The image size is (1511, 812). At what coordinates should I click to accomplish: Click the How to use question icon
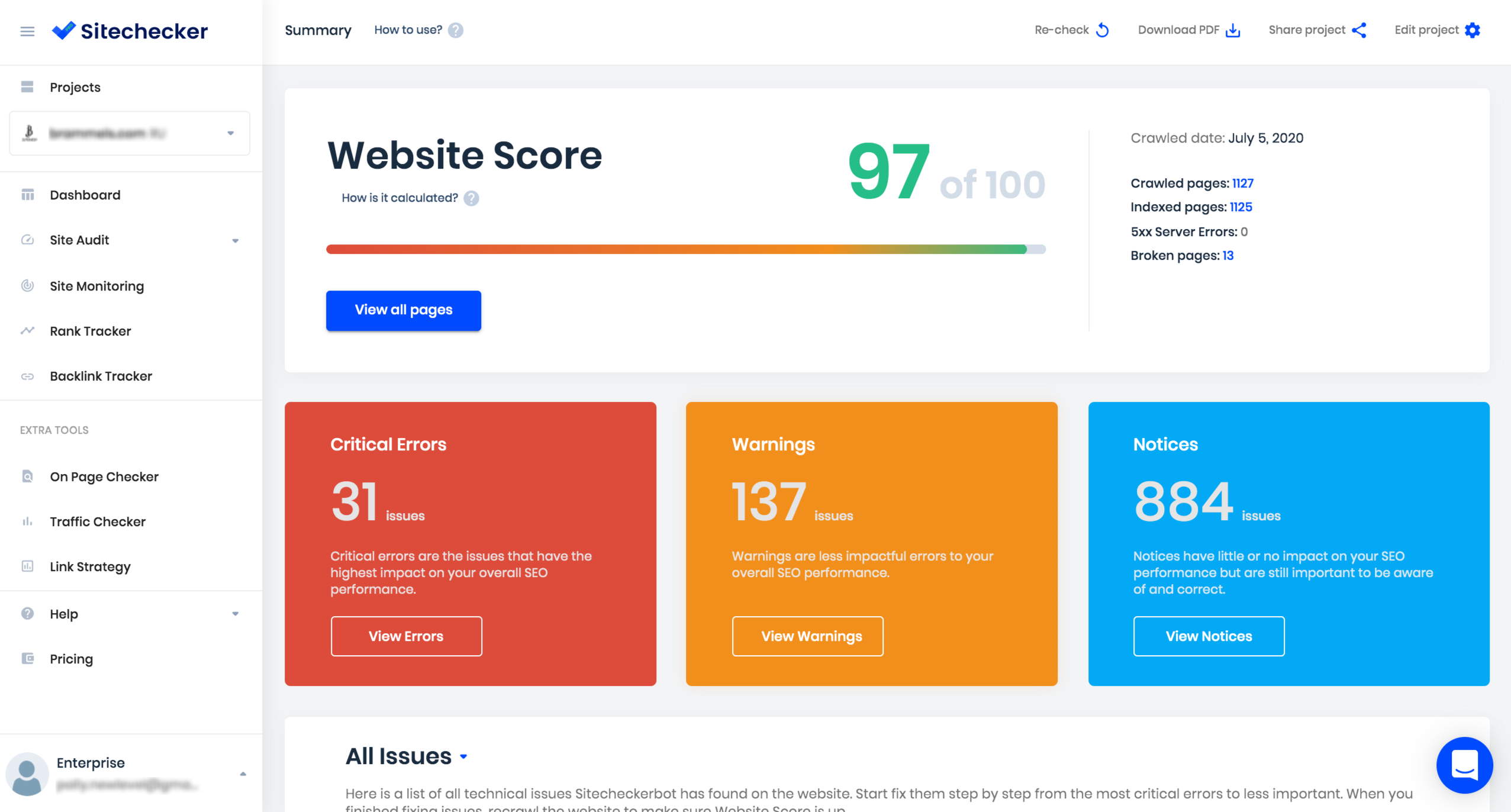click(455, 30)
